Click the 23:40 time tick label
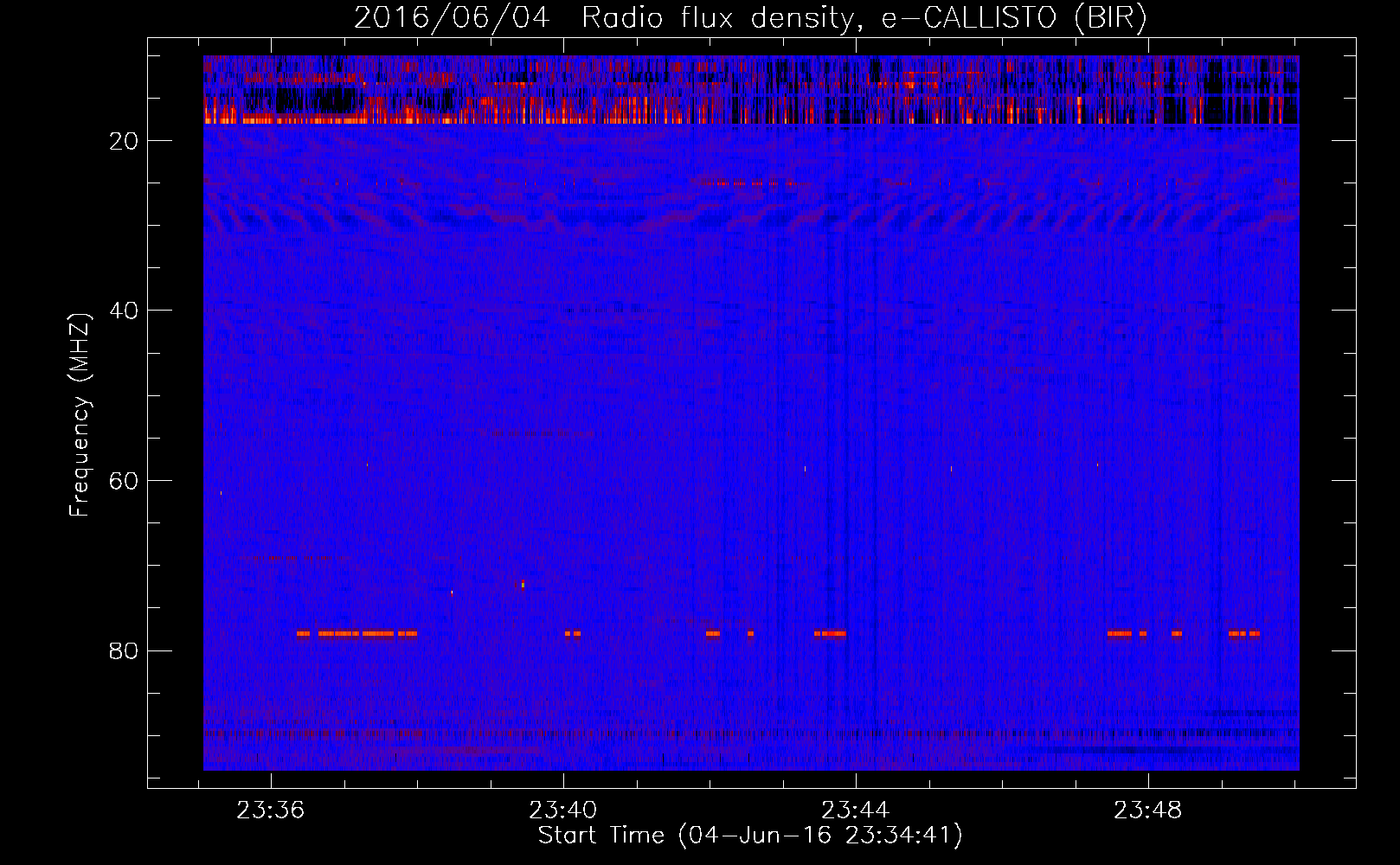The image size is (1400, 865). pyautogui.click(x=563, y=811)
